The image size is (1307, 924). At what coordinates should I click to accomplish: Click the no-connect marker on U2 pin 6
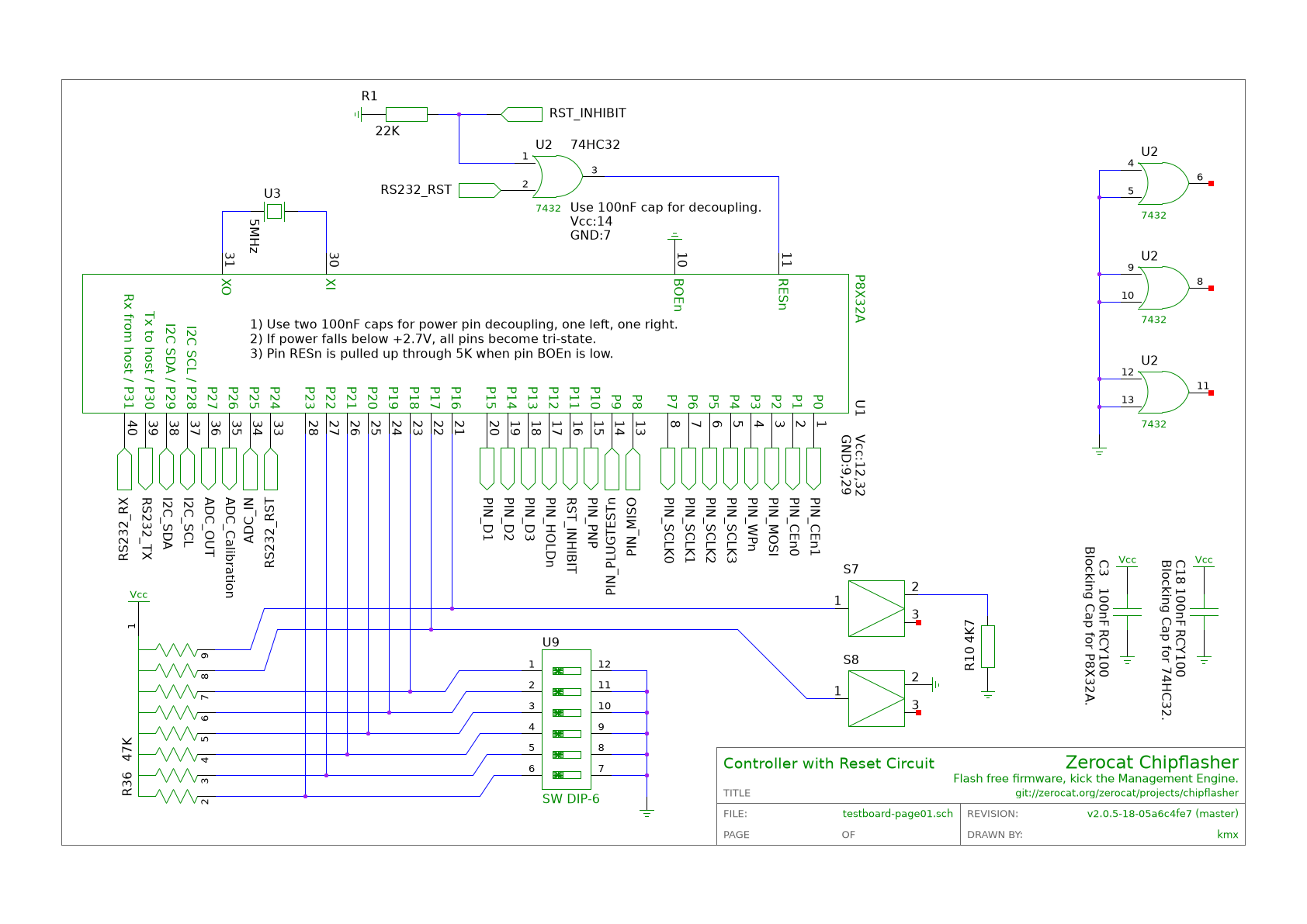1211,184
